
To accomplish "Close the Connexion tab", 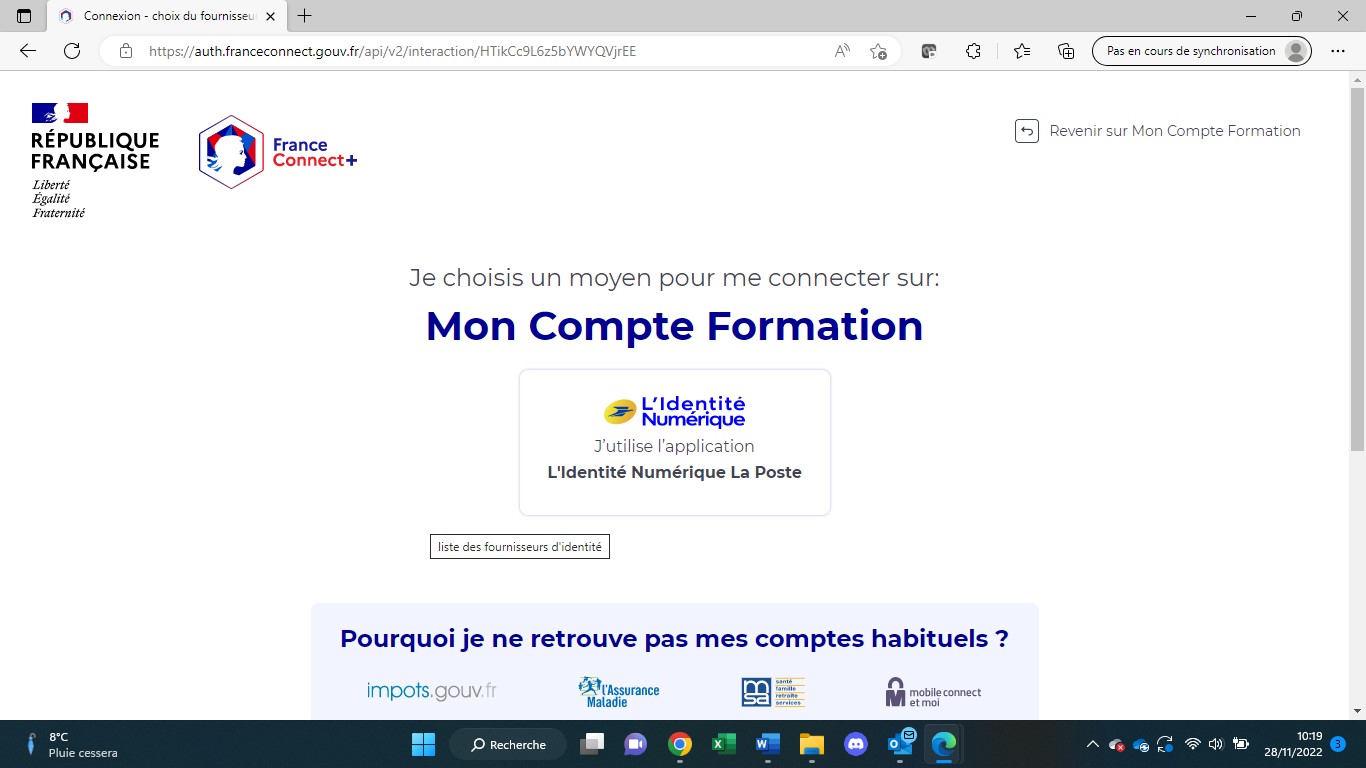I will point(270,16).
